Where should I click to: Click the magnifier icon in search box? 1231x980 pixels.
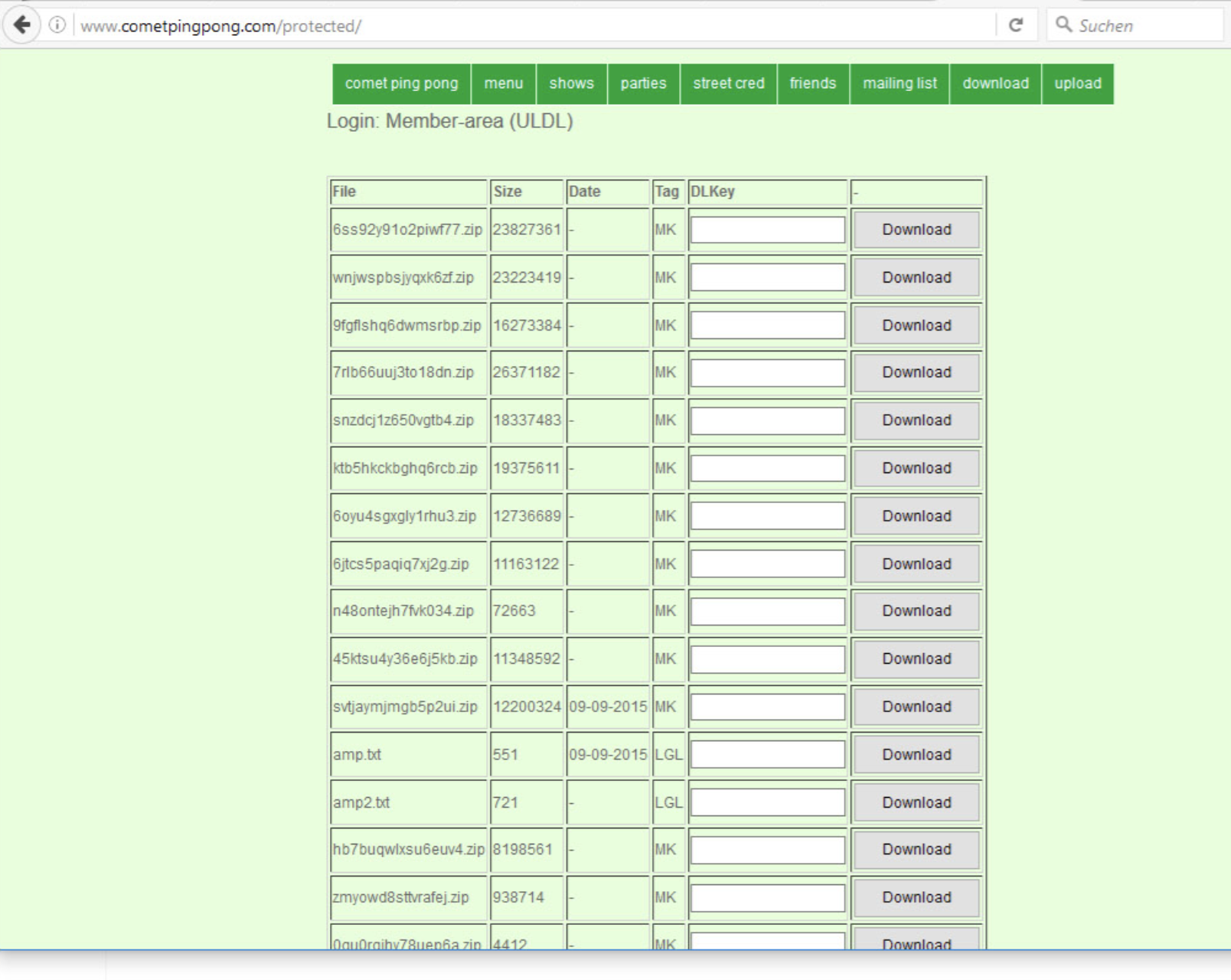click(x=1063, y=24)
